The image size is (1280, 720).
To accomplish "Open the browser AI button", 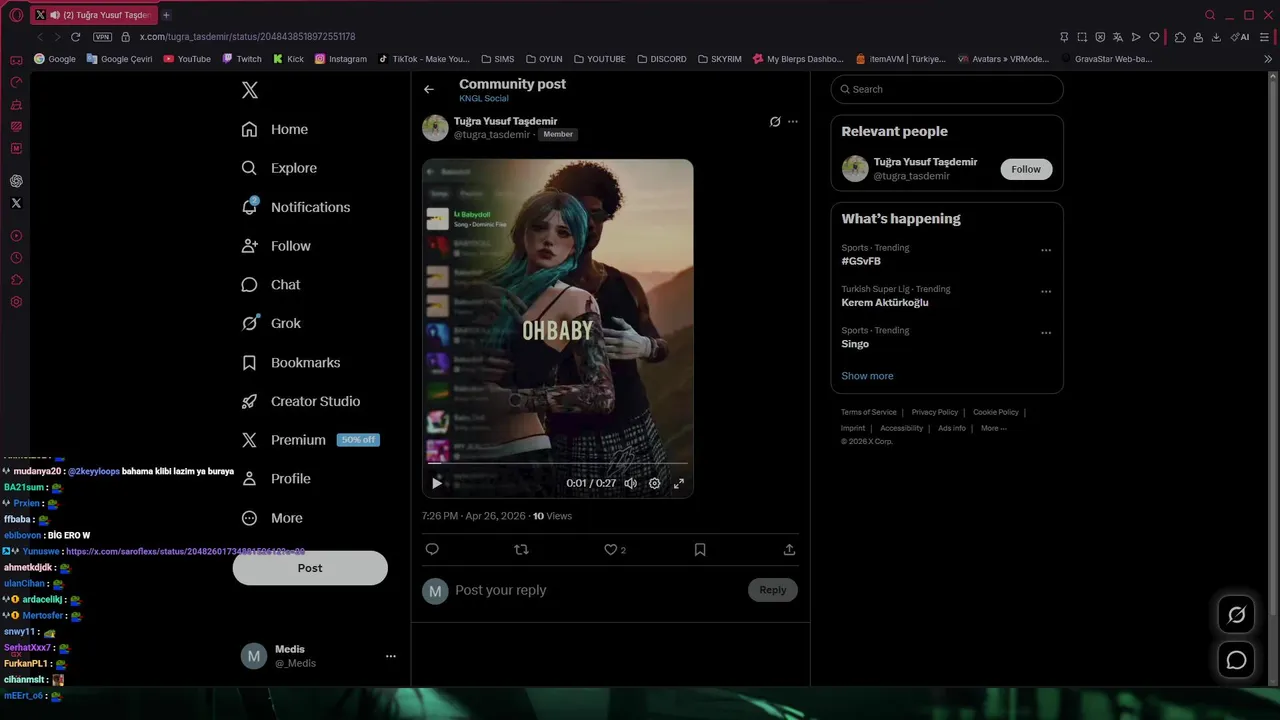I will pyautogui.click(x=1240, y=37).
